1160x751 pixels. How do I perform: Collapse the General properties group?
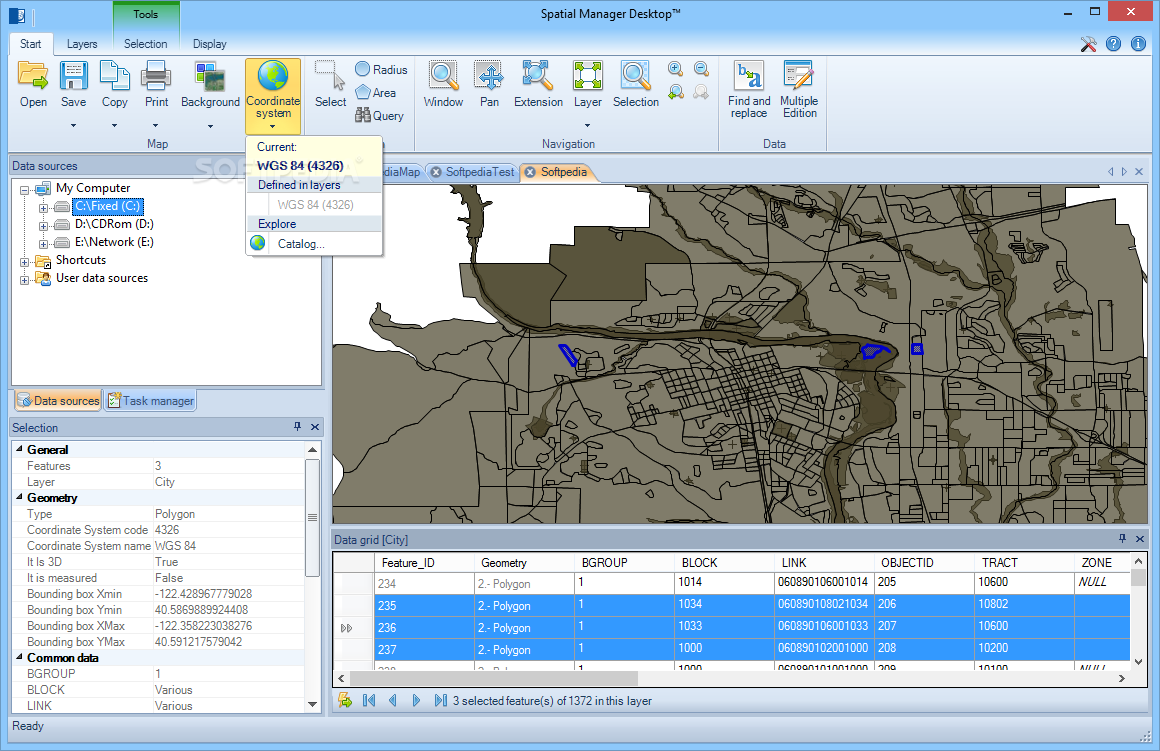[19, 449]
